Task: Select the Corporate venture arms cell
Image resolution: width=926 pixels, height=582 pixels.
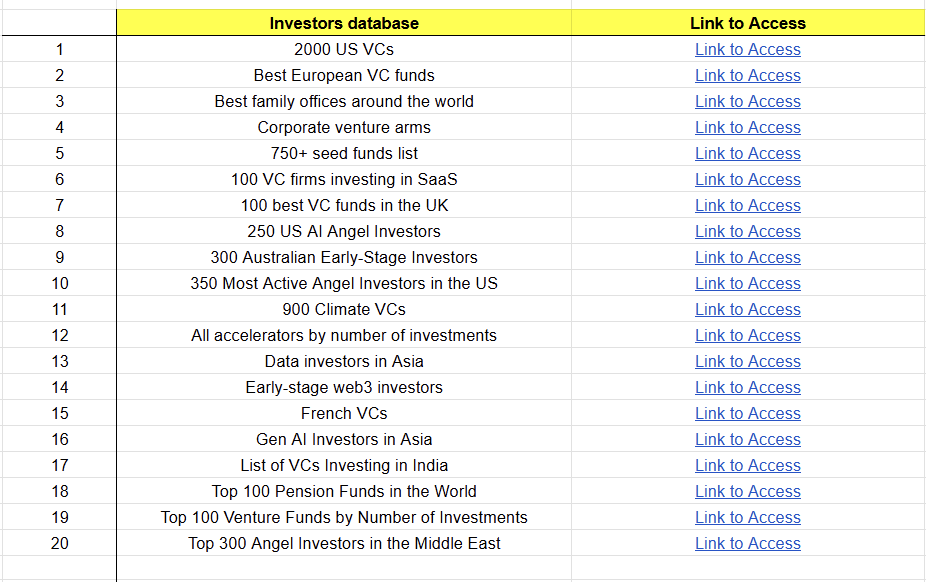Action: [344, 127]
